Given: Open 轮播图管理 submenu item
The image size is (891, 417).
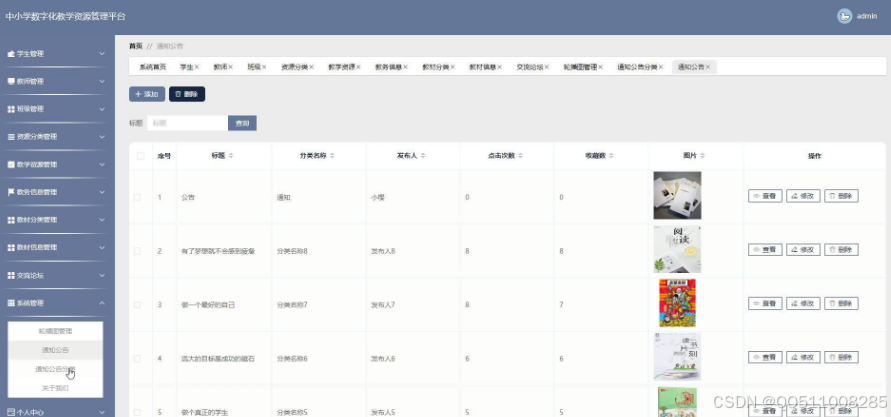Looking at the screenshot, I should click(55, 331).
